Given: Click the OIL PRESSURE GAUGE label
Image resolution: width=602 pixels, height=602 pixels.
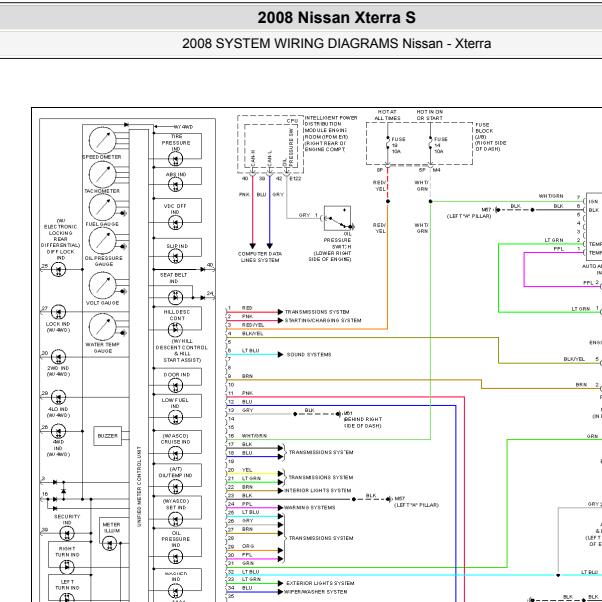Looking at the screenshot, I should pos(104,261).
